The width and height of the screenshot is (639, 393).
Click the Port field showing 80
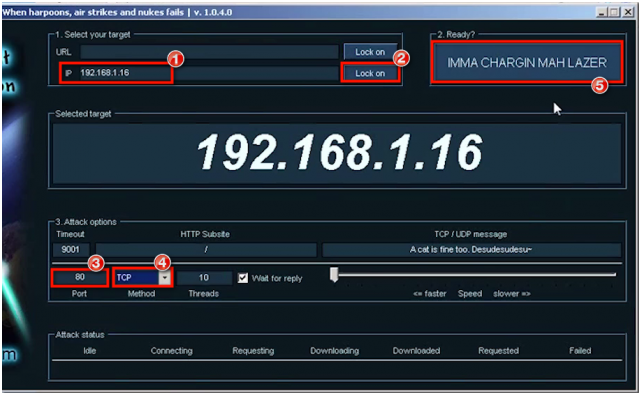pyautogui.click(x=80, y=277)
